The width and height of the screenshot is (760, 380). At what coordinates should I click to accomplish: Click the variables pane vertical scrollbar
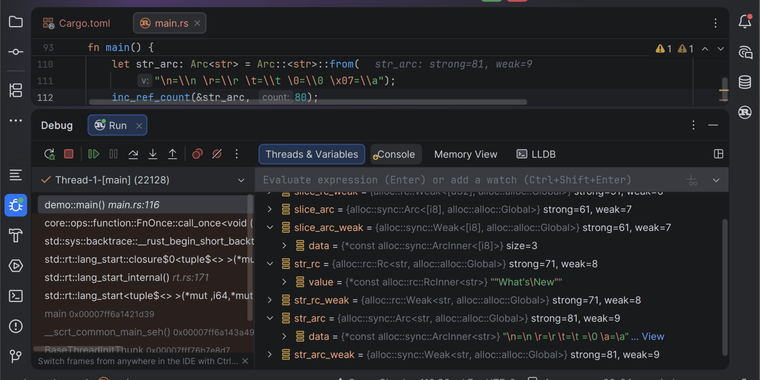725,287
